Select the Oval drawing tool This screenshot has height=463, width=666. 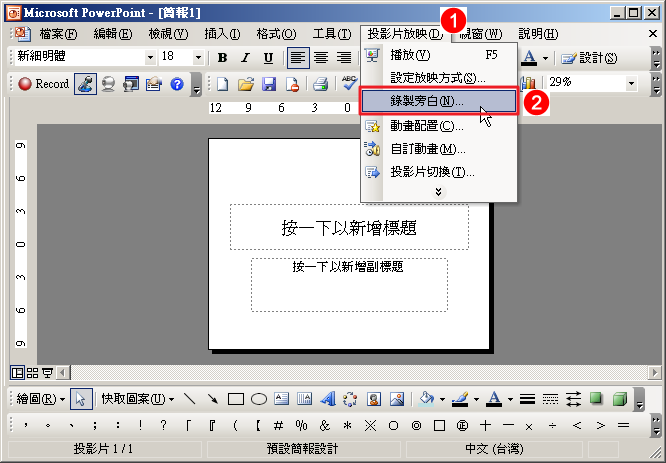(x=259, y=399)
